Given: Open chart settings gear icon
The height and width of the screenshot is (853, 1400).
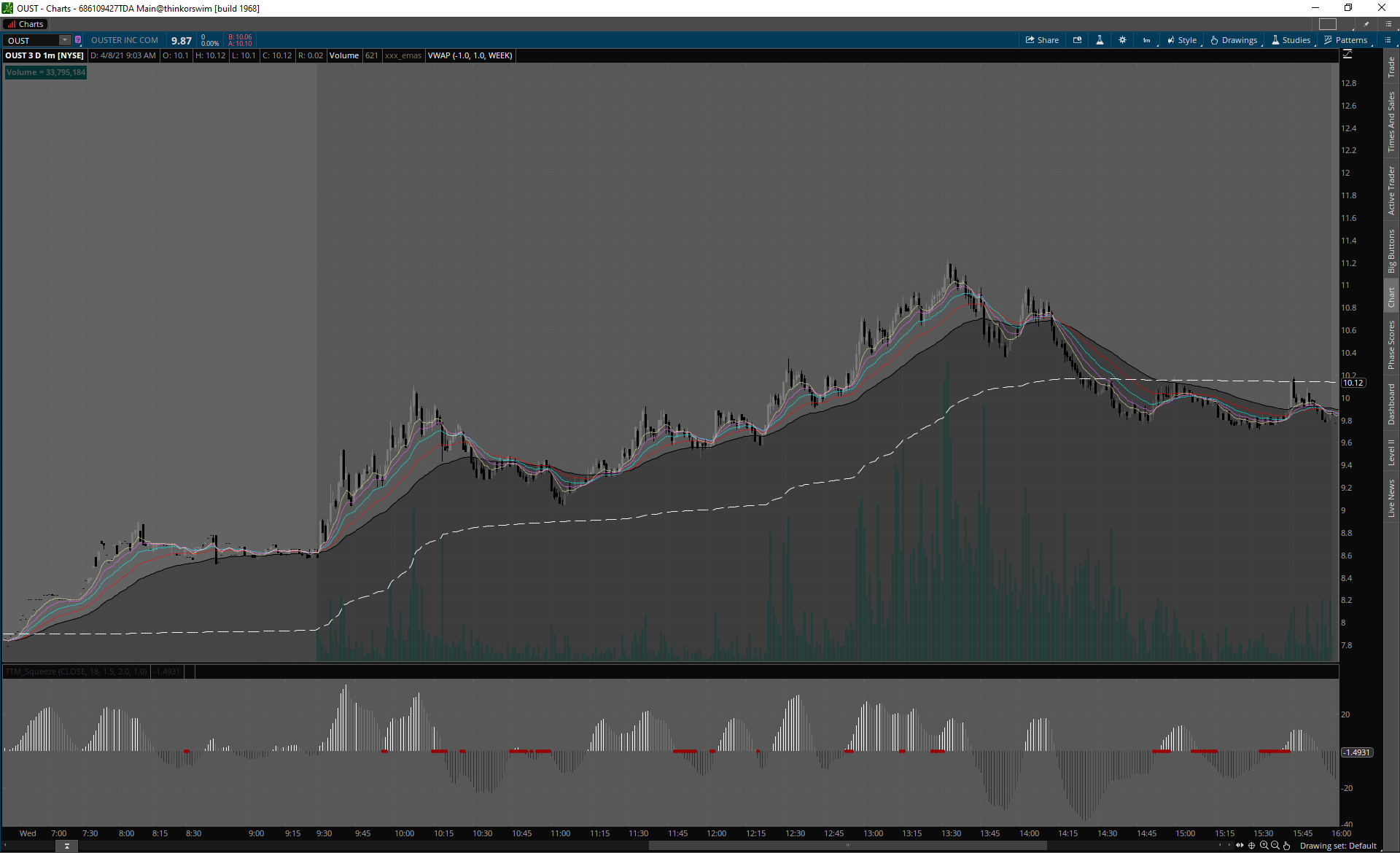Looking at the screenshot, I should [1122, 40].
